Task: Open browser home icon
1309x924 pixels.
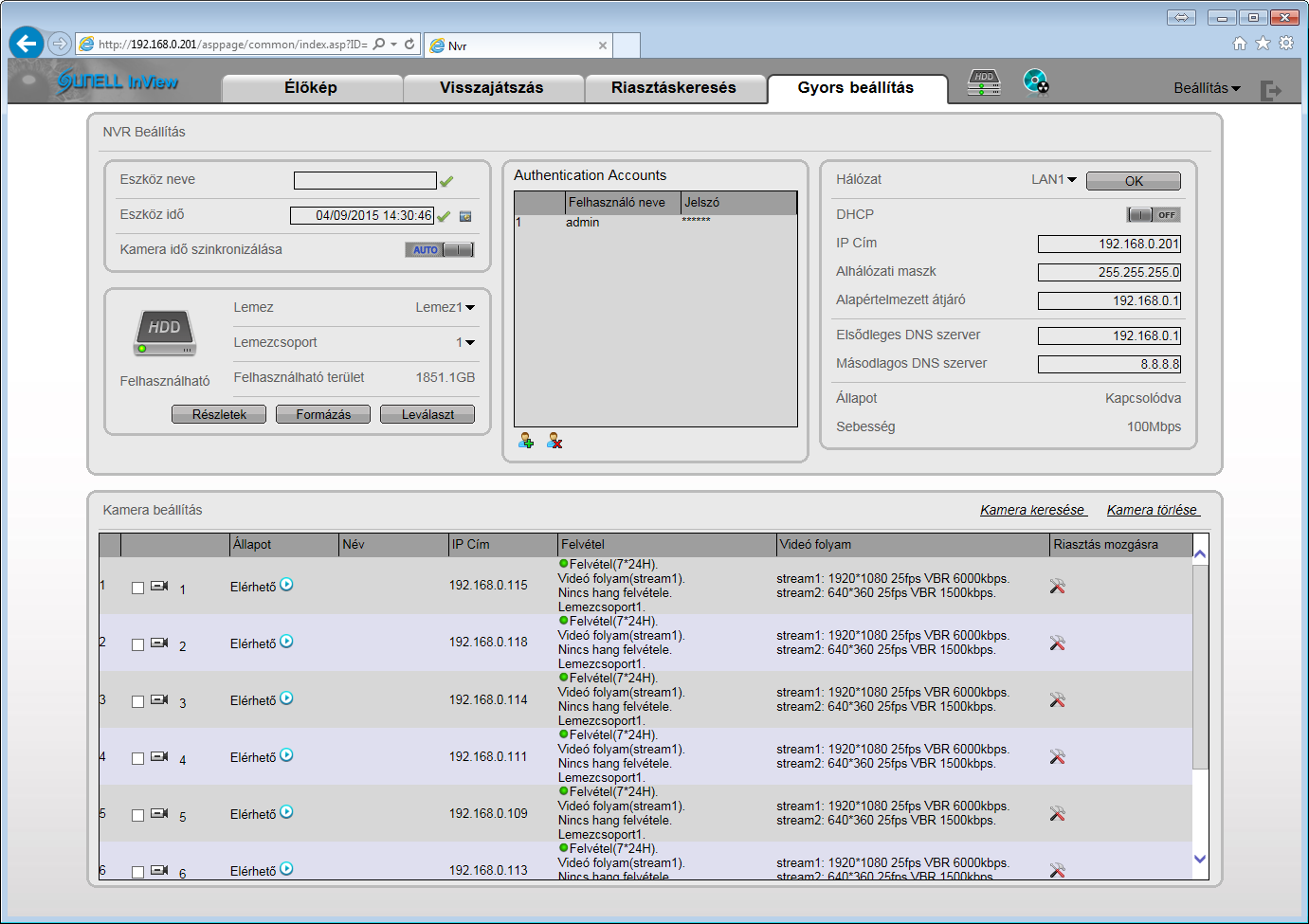Action: (x=1240, y=43)
